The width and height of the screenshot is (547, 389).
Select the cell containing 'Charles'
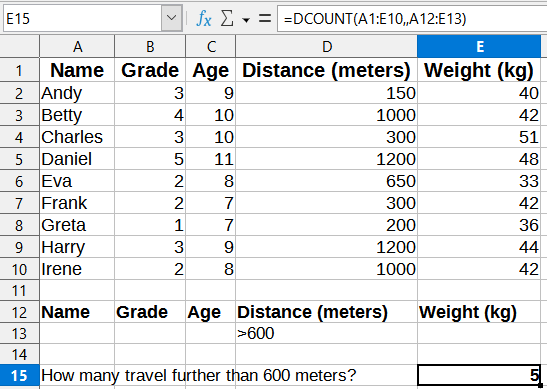point(77,137)
